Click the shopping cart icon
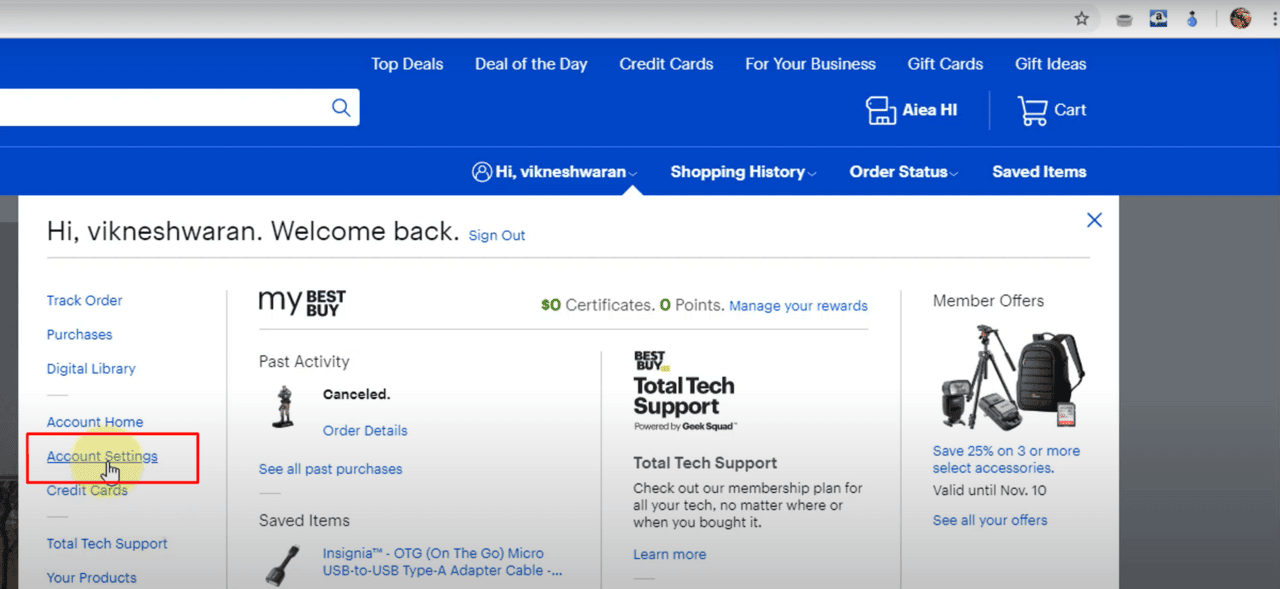Viewport: 1280px width, 589px height. (x=1032, y=110)
